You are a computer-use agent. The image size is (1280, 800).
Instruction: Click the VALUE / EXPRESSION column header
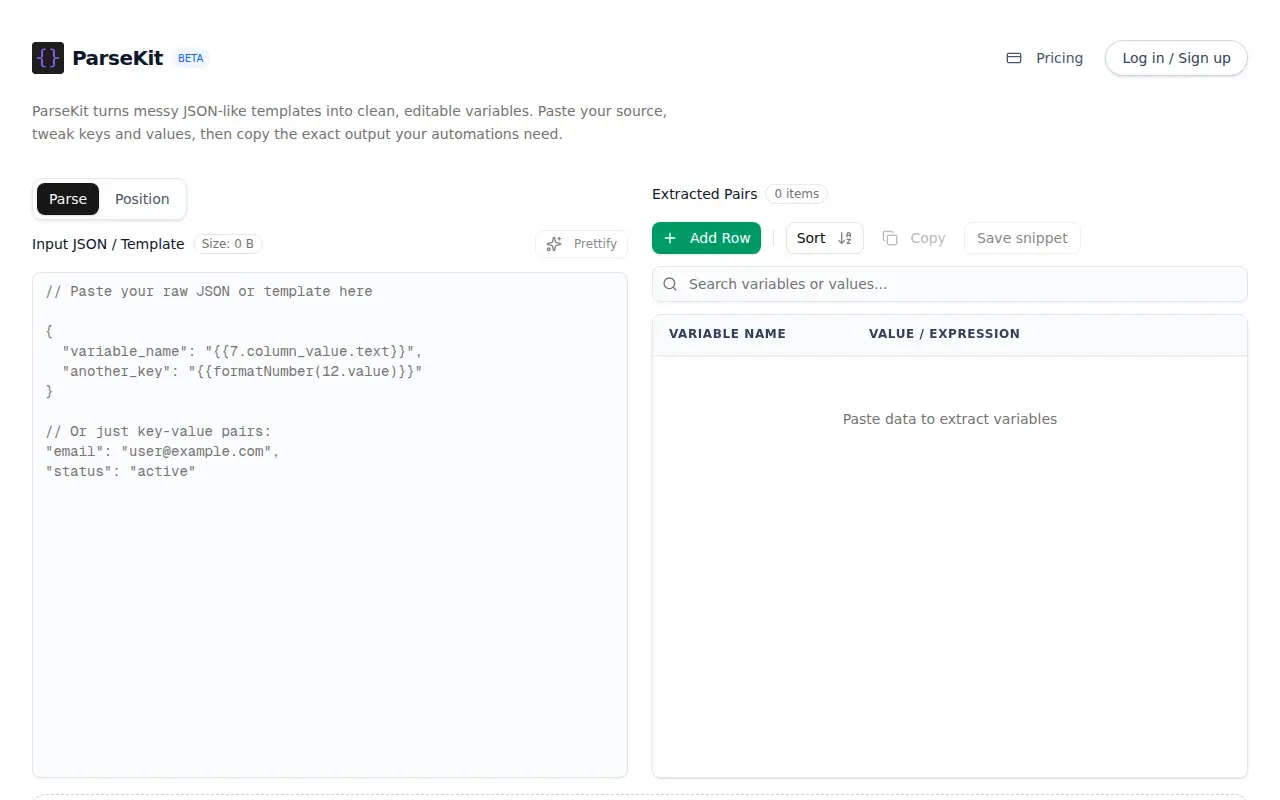click(x=944, y=334)
